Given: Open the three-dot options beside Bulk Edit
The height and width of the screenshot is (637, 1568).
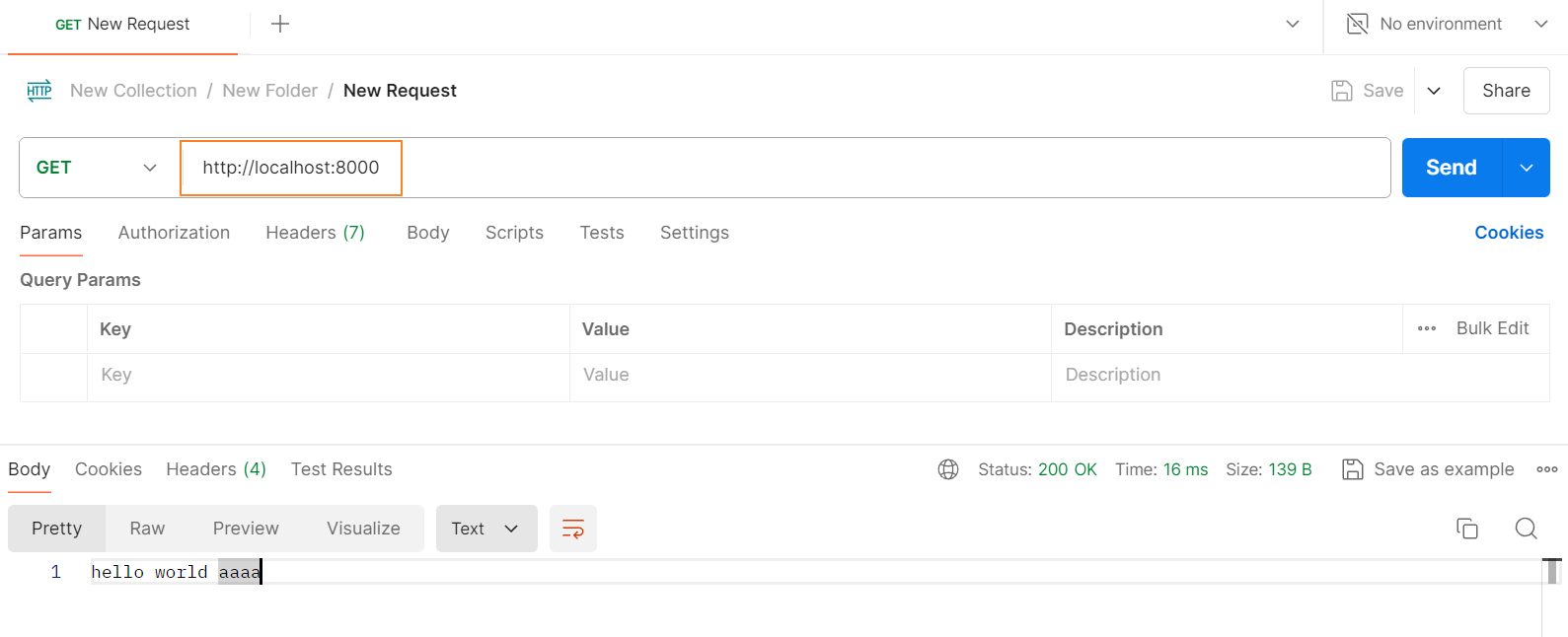Looking at the screenshot, I should (1427, 328).
